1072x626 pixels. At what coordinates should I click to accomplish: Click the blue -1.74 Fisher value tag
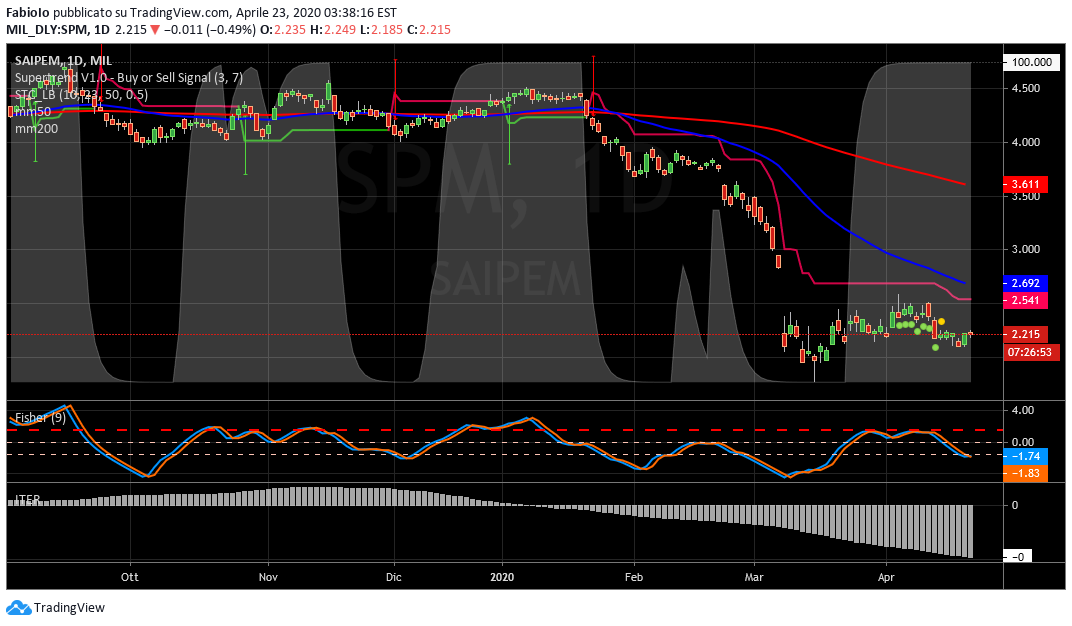(x=1026, y=456)
